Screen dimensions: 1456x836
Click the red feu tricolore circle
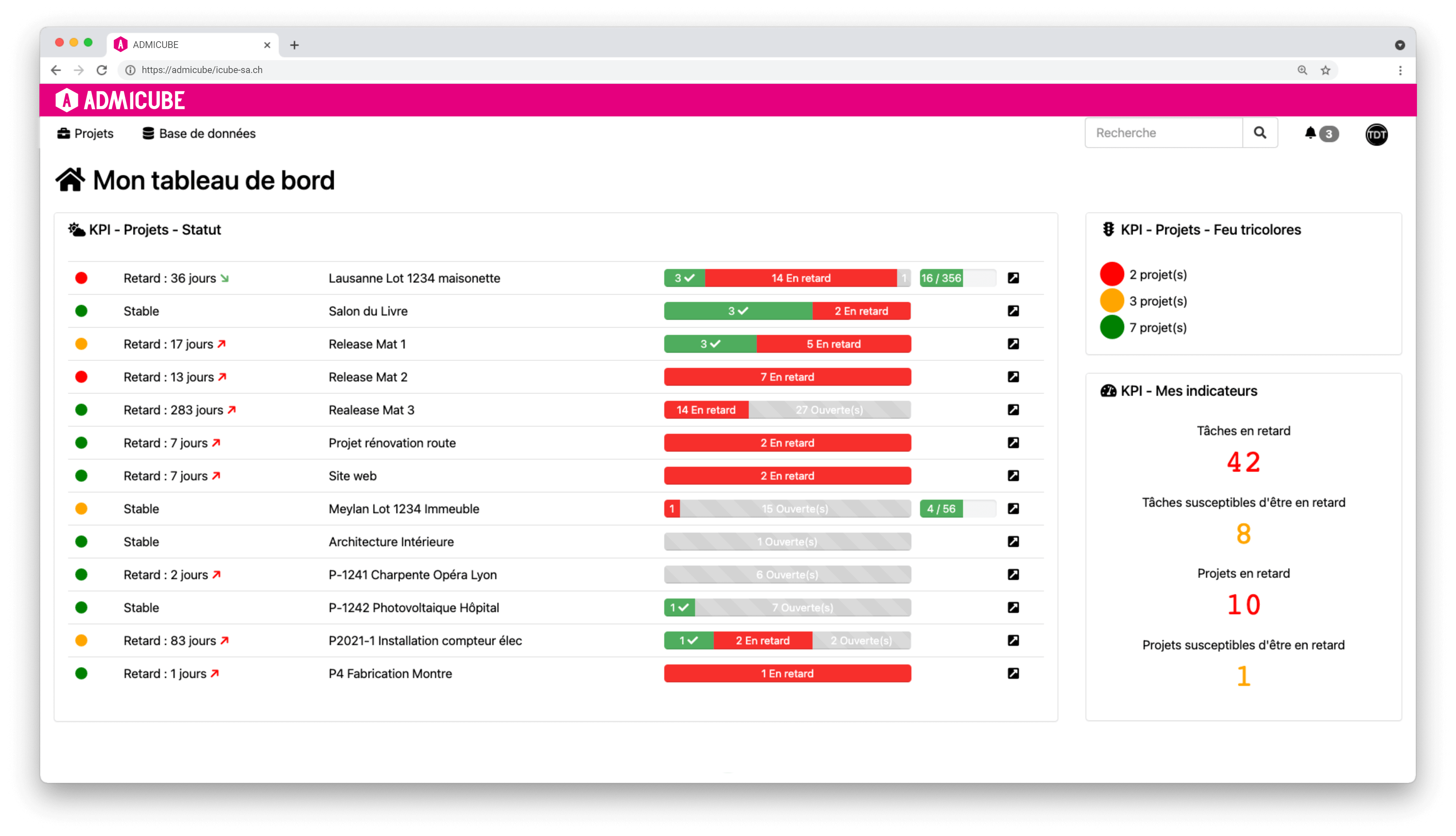[x=1112, y=274]
